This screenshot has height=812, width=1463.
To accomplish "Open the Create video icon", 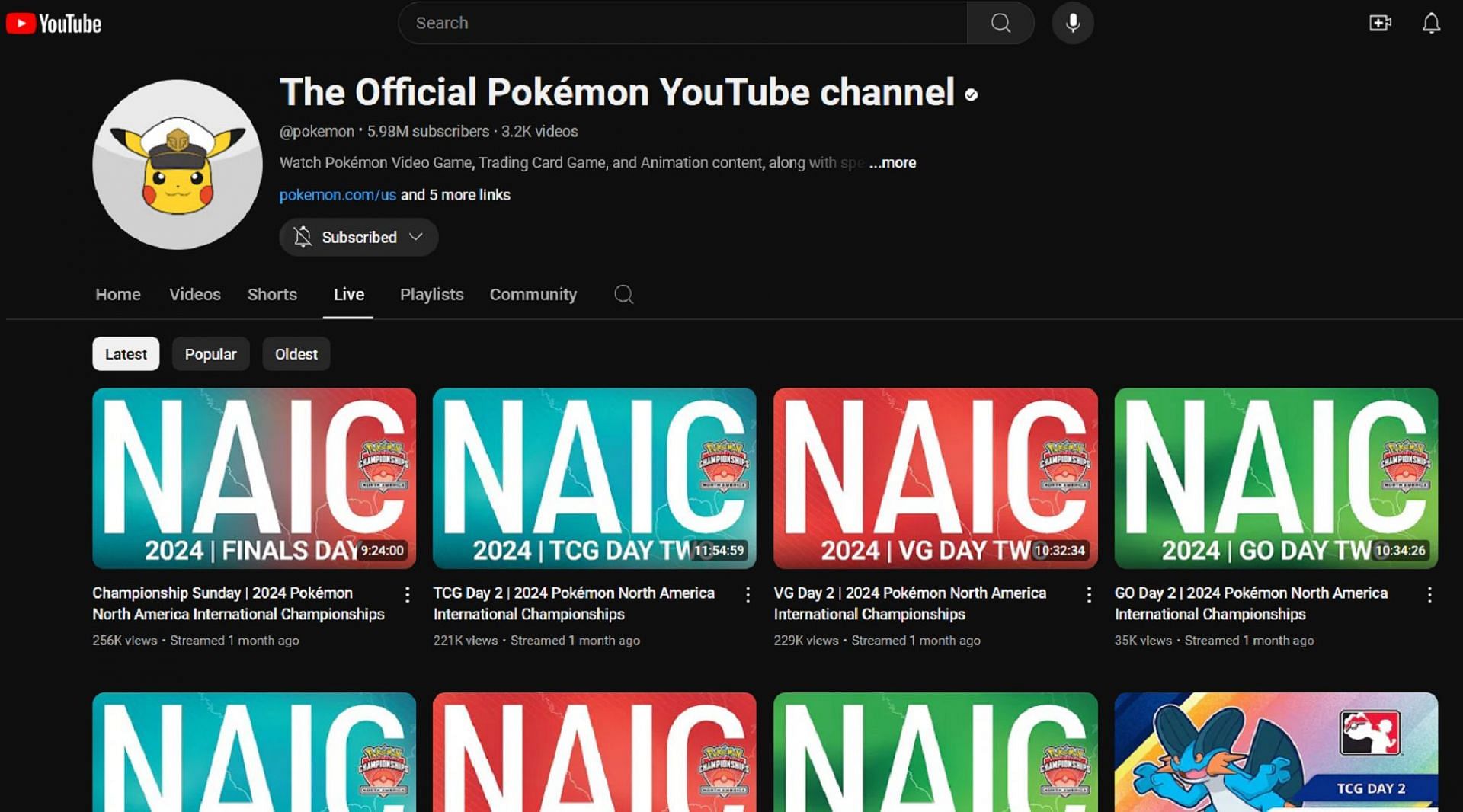I will point(1380,23).
